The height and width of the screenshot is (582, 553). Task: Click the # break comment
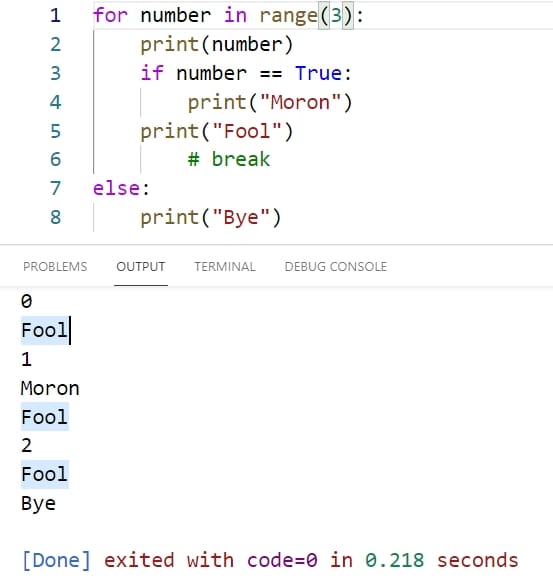coord(229,160)
